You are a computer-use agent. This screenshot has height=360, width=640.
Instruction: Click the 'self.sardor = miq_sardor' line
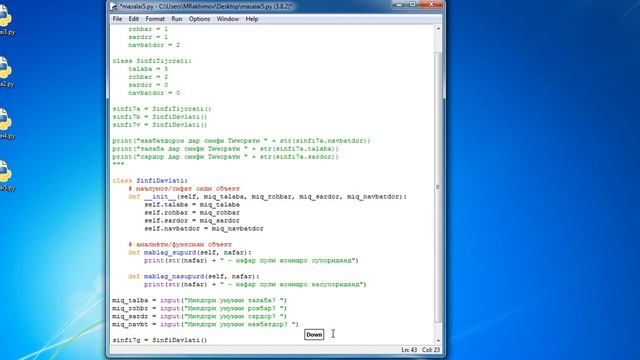192,220
